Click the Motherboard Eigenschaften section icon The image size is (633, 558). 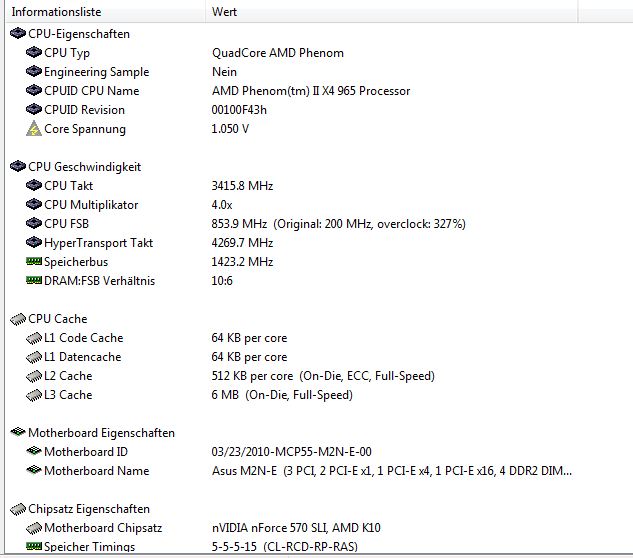click(18, 432)
